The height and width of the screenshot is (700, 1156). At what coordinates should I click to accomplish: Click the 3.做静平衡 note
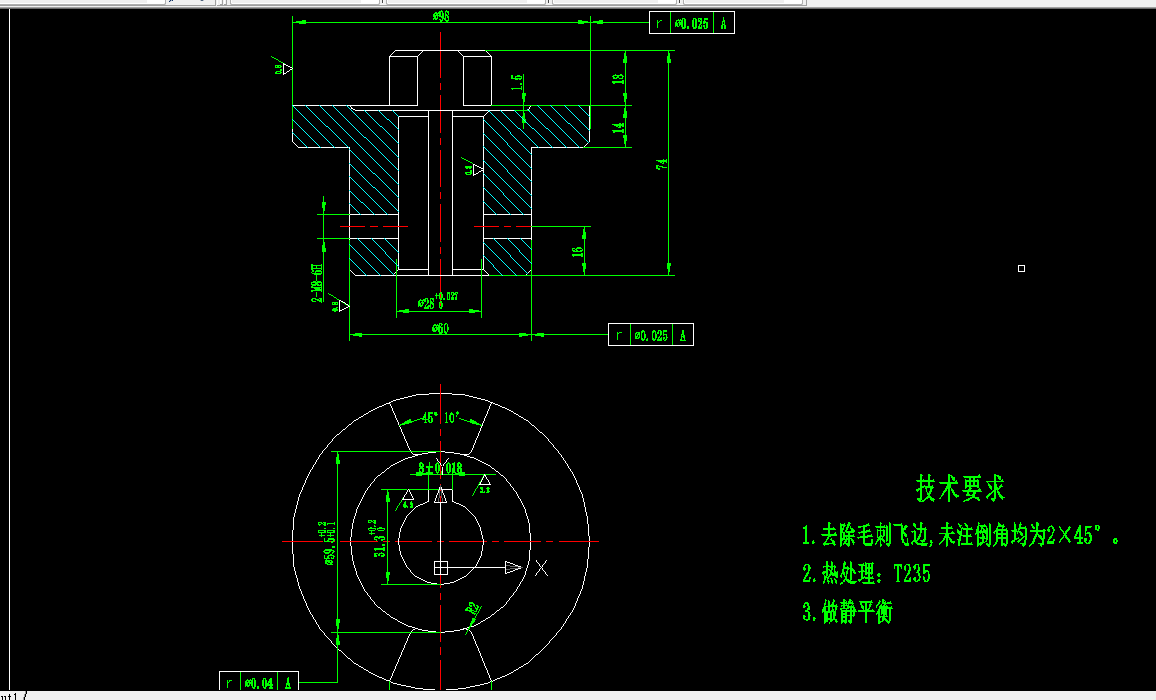[x=847, y=611]
